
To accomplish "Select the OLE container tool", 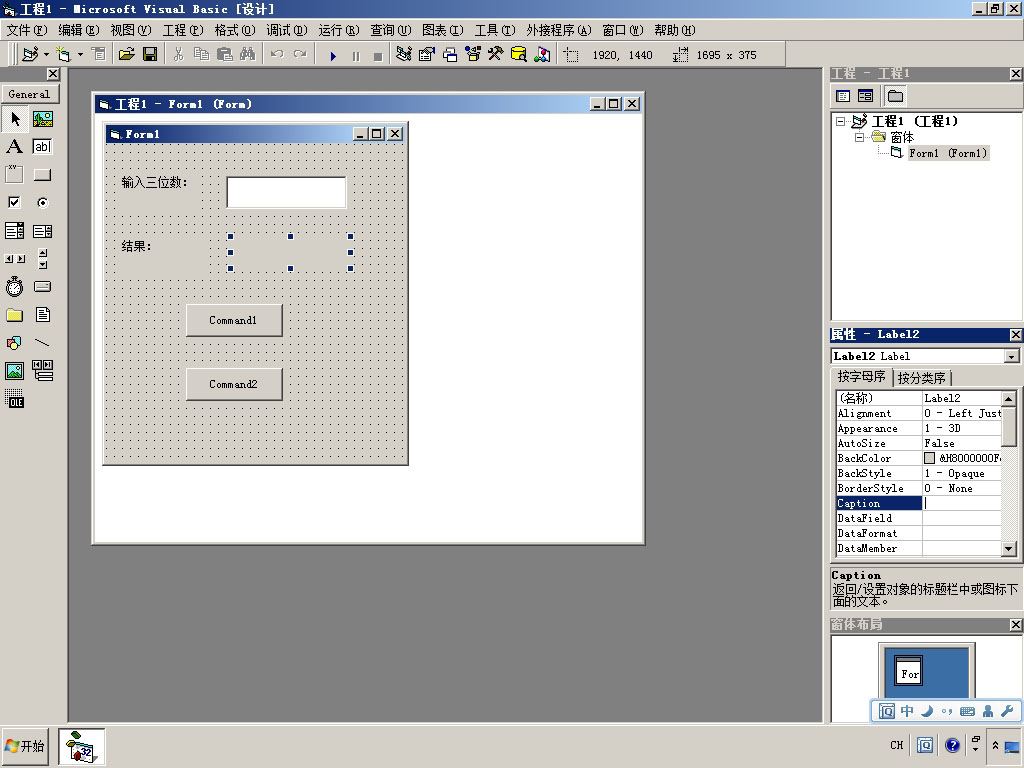I will (x=15, y=398).
